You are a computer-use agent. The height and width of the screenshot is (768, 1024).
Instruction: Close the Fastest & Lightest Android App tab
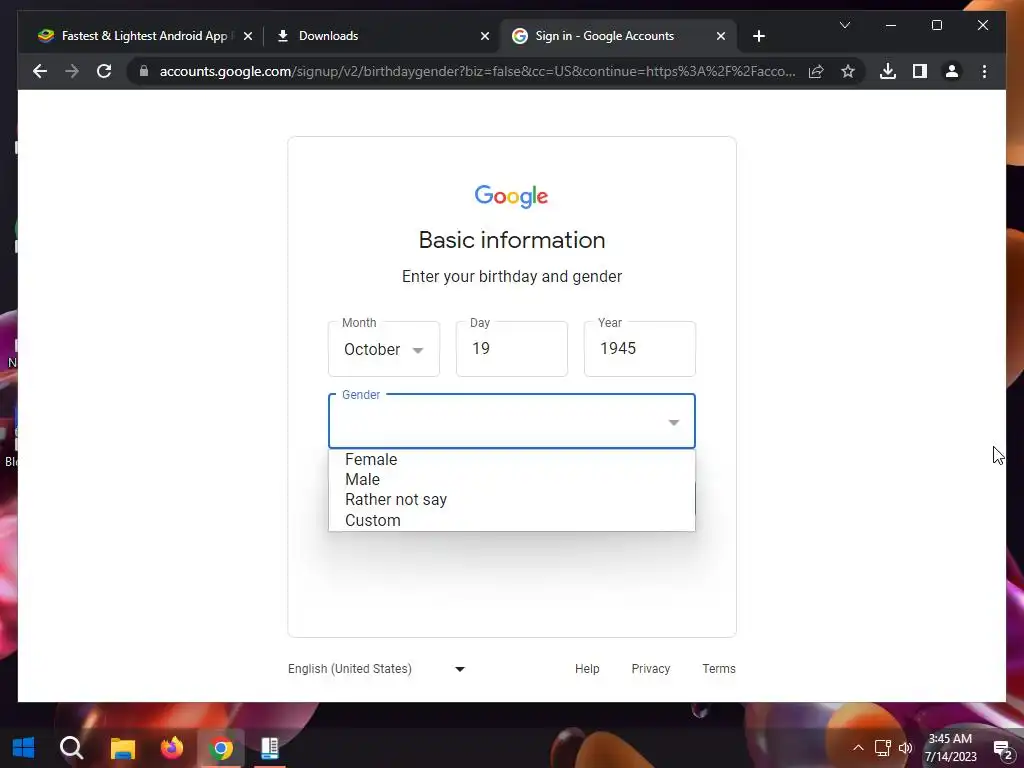pyautogui.click(x=248, y=36)
